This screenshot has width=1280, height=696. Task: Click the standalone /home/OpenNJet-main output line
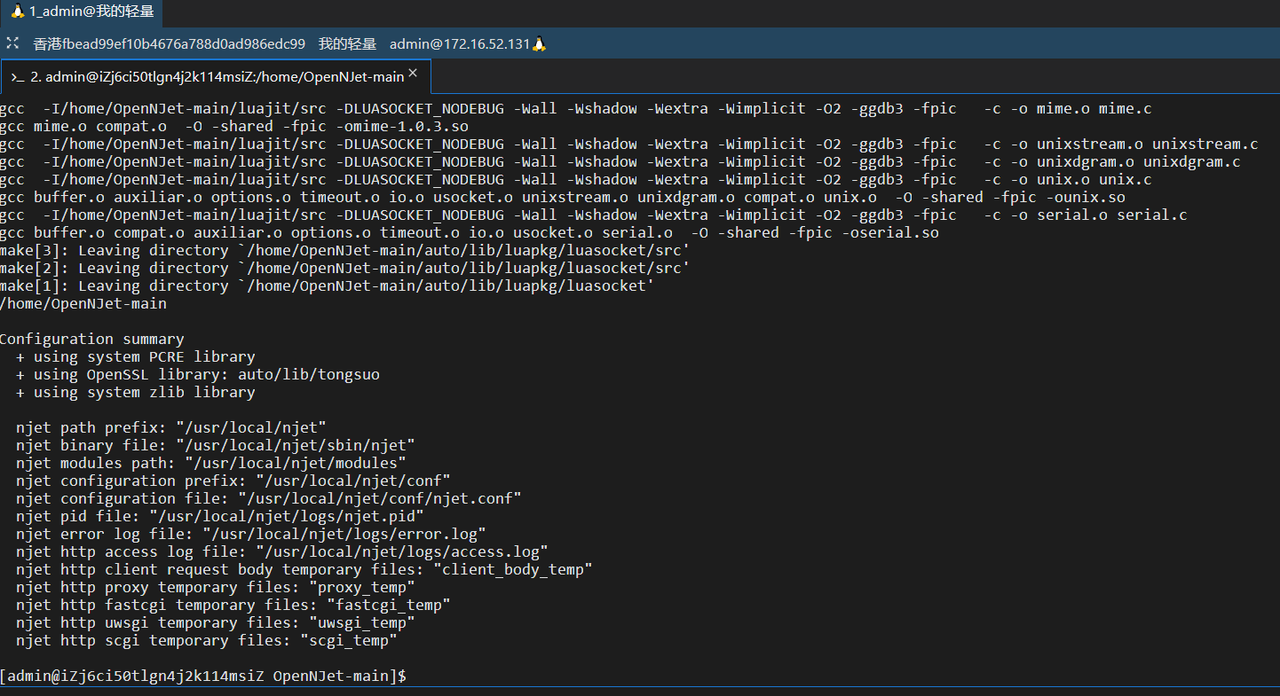[x=83, y=304]
